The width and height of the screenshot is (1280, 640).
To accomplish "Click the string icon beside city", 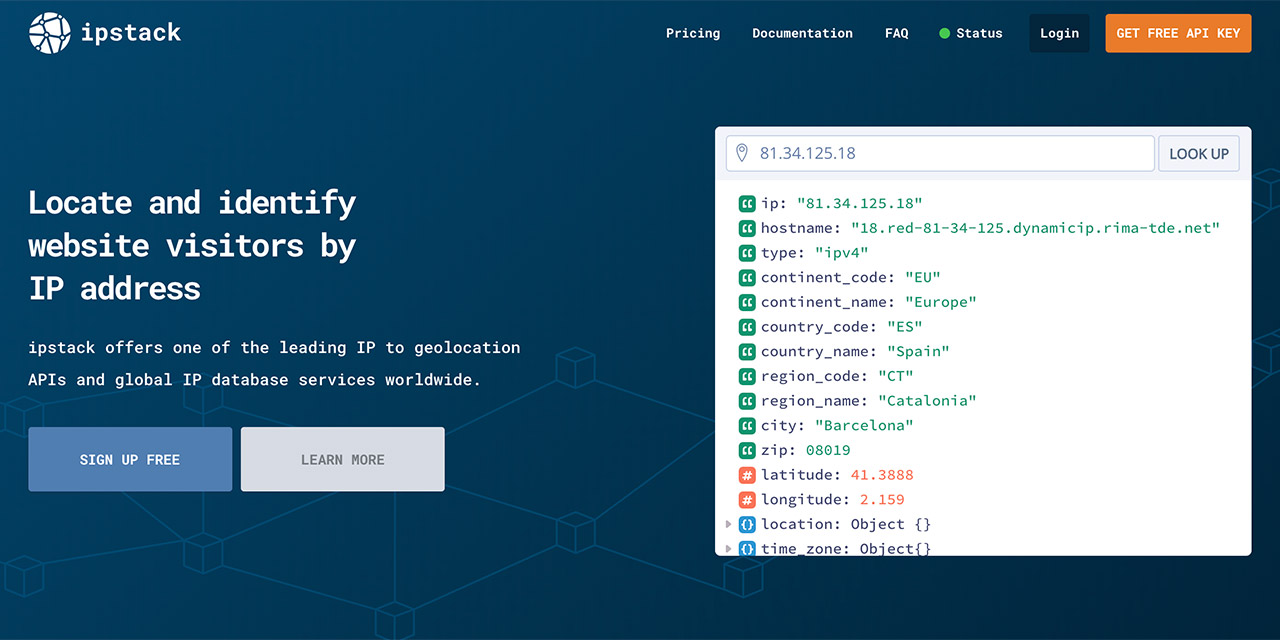I will [747, 425].
